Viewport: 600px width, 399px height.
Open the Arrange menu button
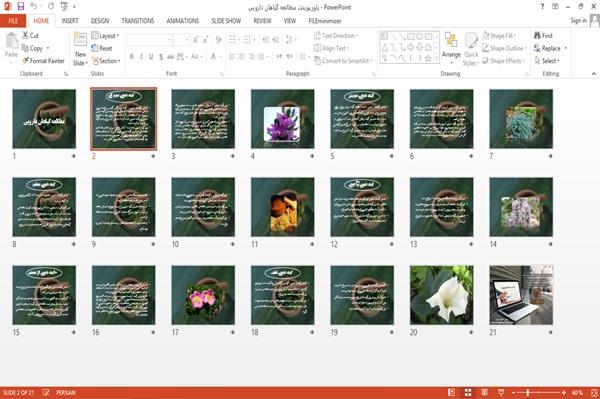pos(451,49)
